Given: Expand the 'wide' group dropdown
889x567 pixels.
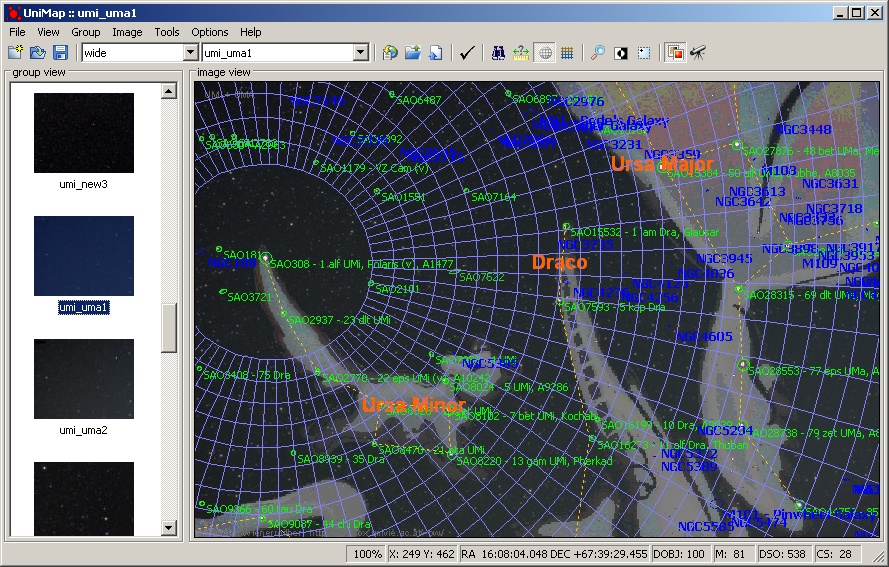Looking at the screenshot, I should coord(190,53).
